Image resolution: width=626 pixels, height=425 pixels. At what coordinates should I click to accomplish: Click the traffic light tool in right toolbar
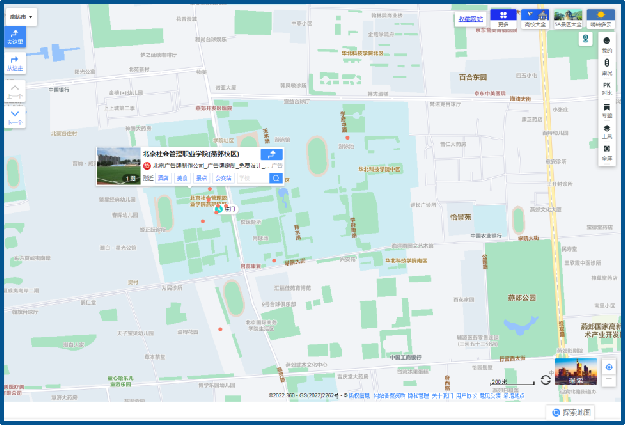tap(607, 65)
